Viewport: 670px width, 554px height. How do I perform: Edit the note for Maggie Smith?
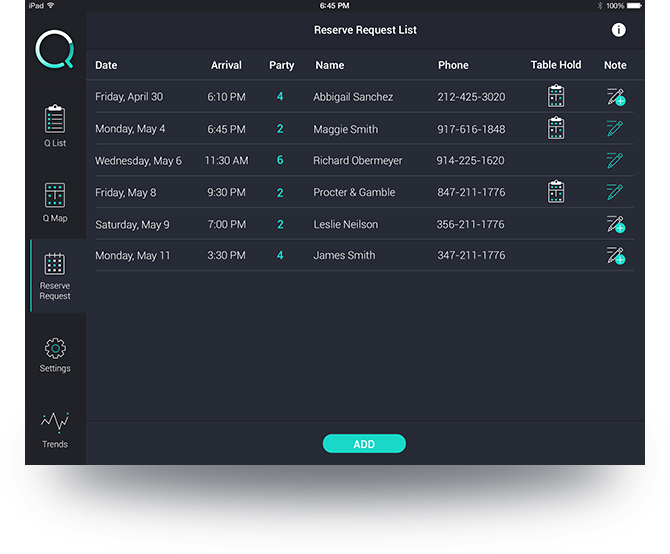tap(615, 129)
